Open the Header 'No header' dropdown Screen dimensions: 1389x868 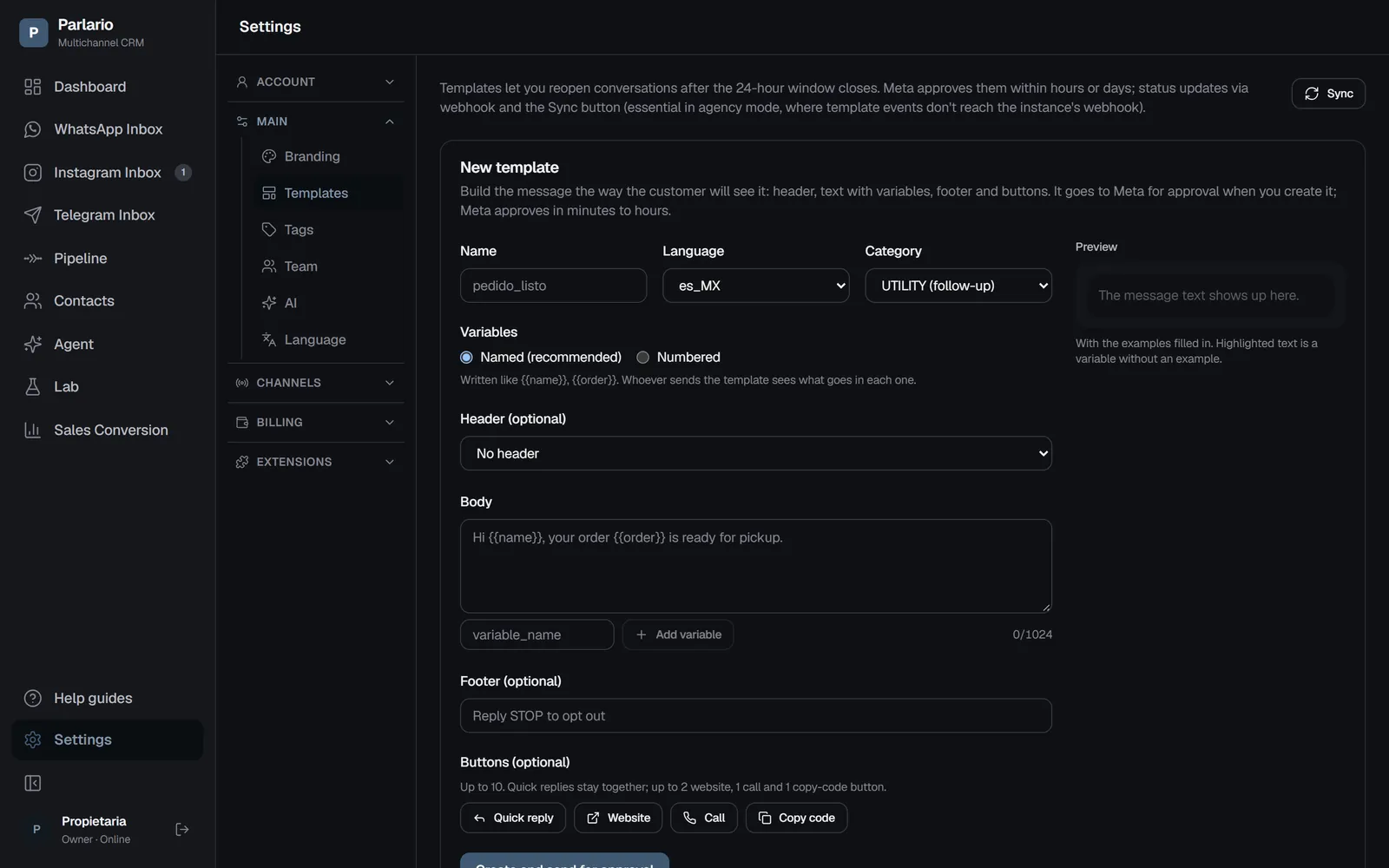tap(756, 453)
